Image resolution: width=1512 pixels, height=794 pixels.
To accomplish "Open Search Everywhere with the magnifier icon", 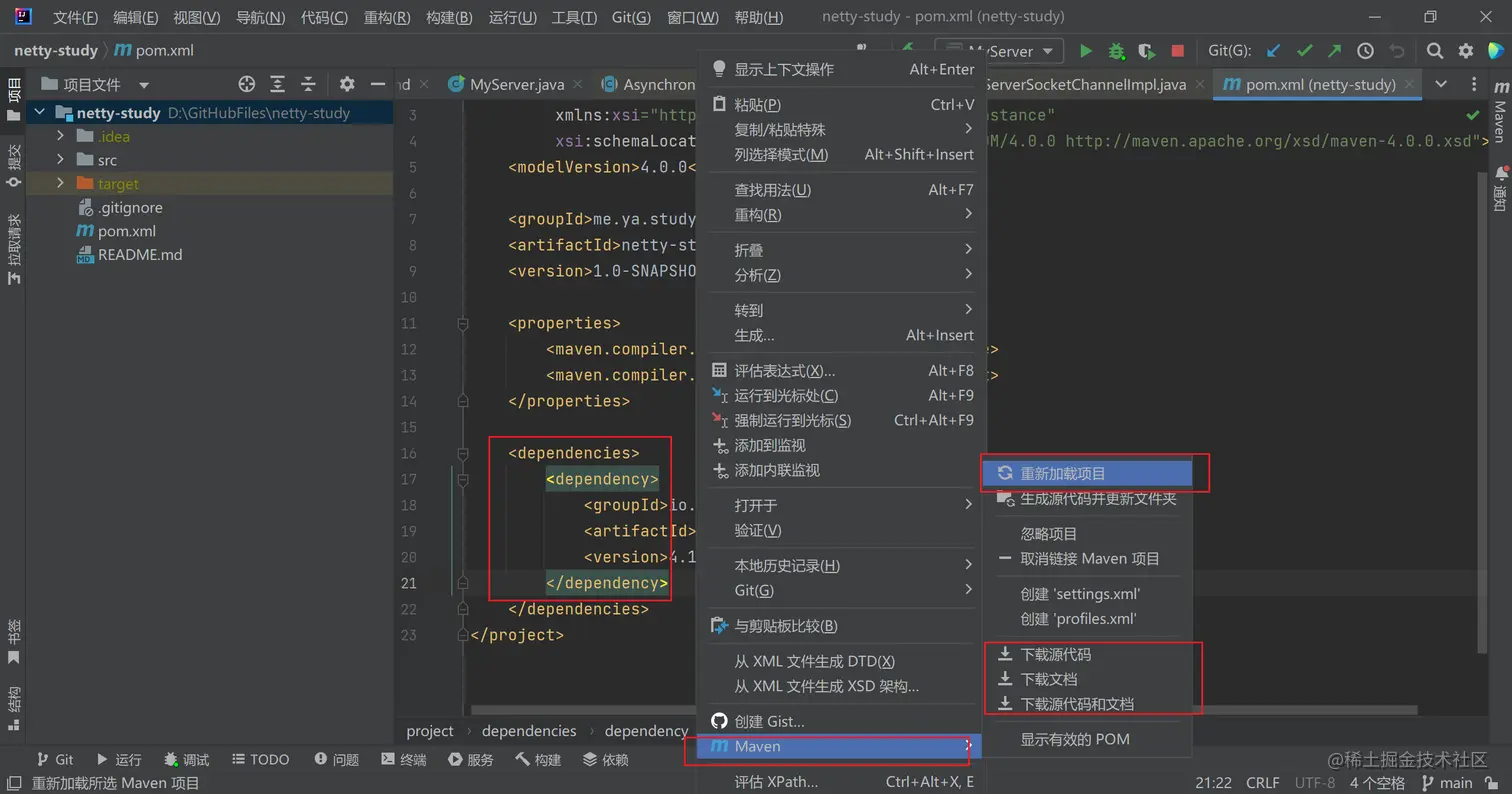I will click(1435, 51).
